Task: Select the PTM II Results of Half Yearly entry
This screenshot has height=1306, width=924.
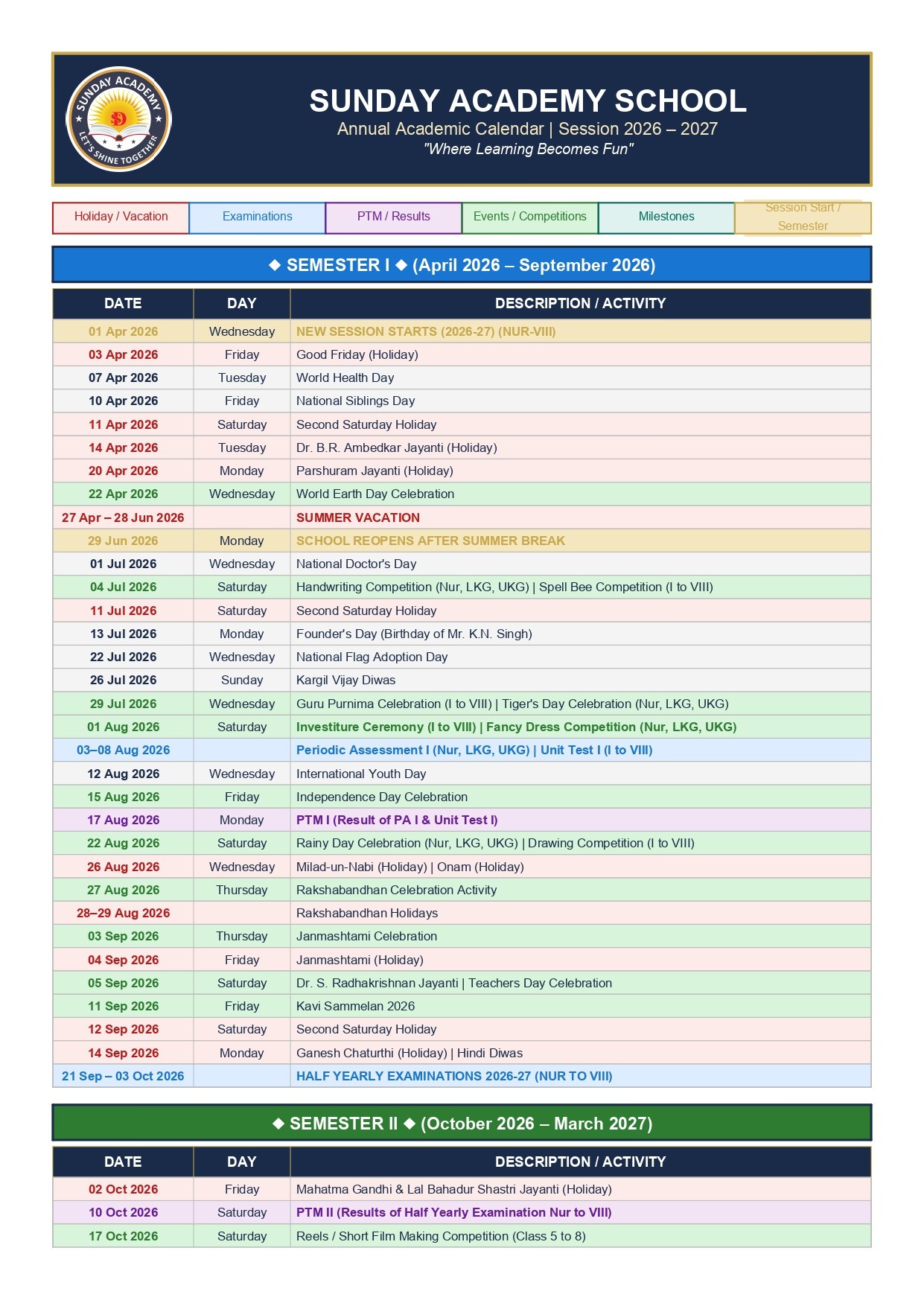Action: (x=453, y=1212)
